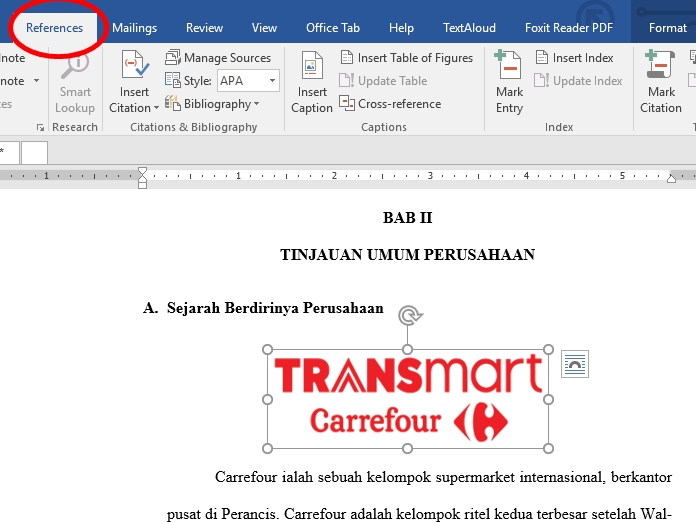696x522 pixels.
Task: Switch to the Mailings tab
Action: 134,28
